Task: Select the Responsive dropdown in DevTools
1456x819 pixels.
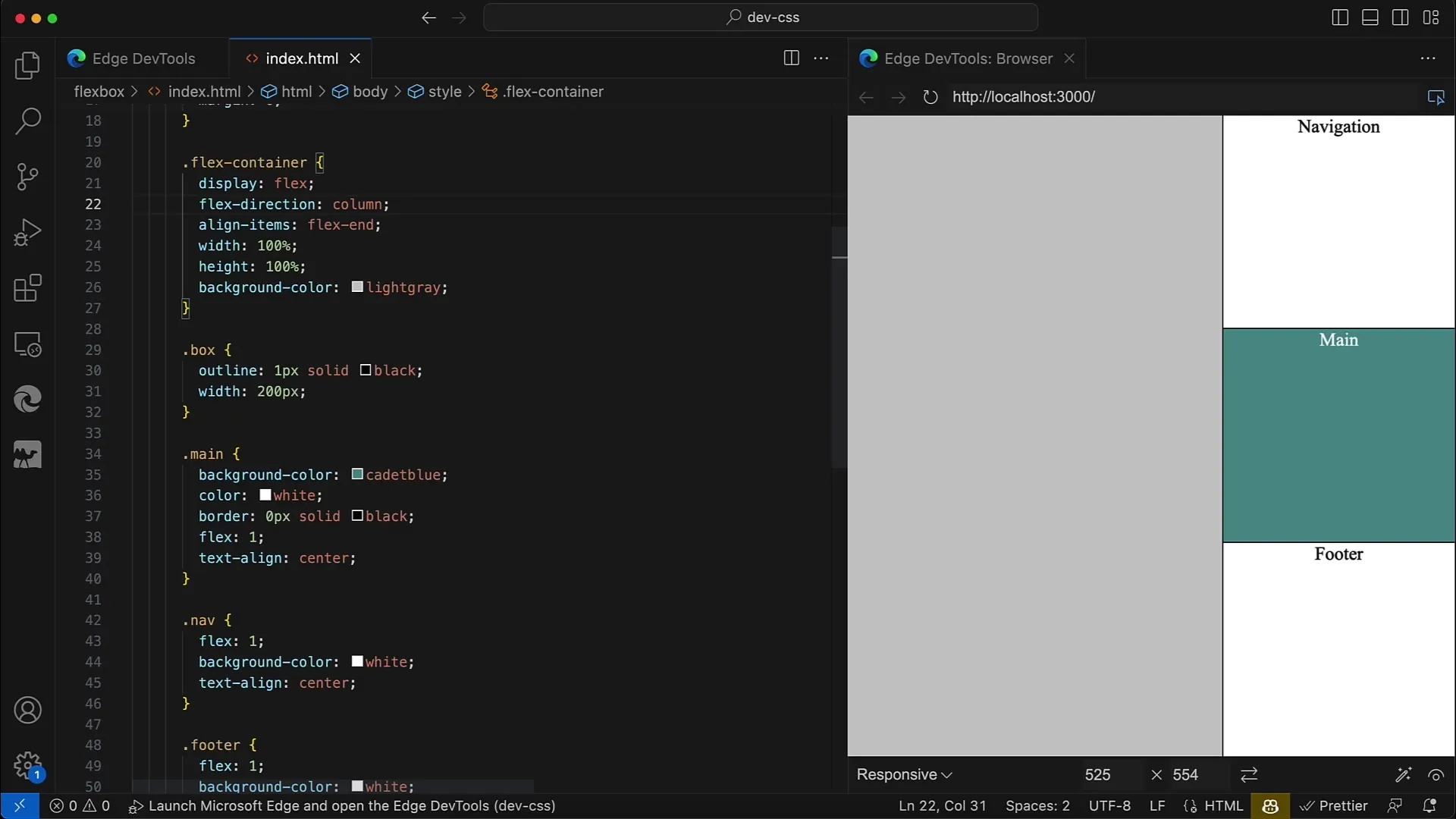Action: point(903,774)
